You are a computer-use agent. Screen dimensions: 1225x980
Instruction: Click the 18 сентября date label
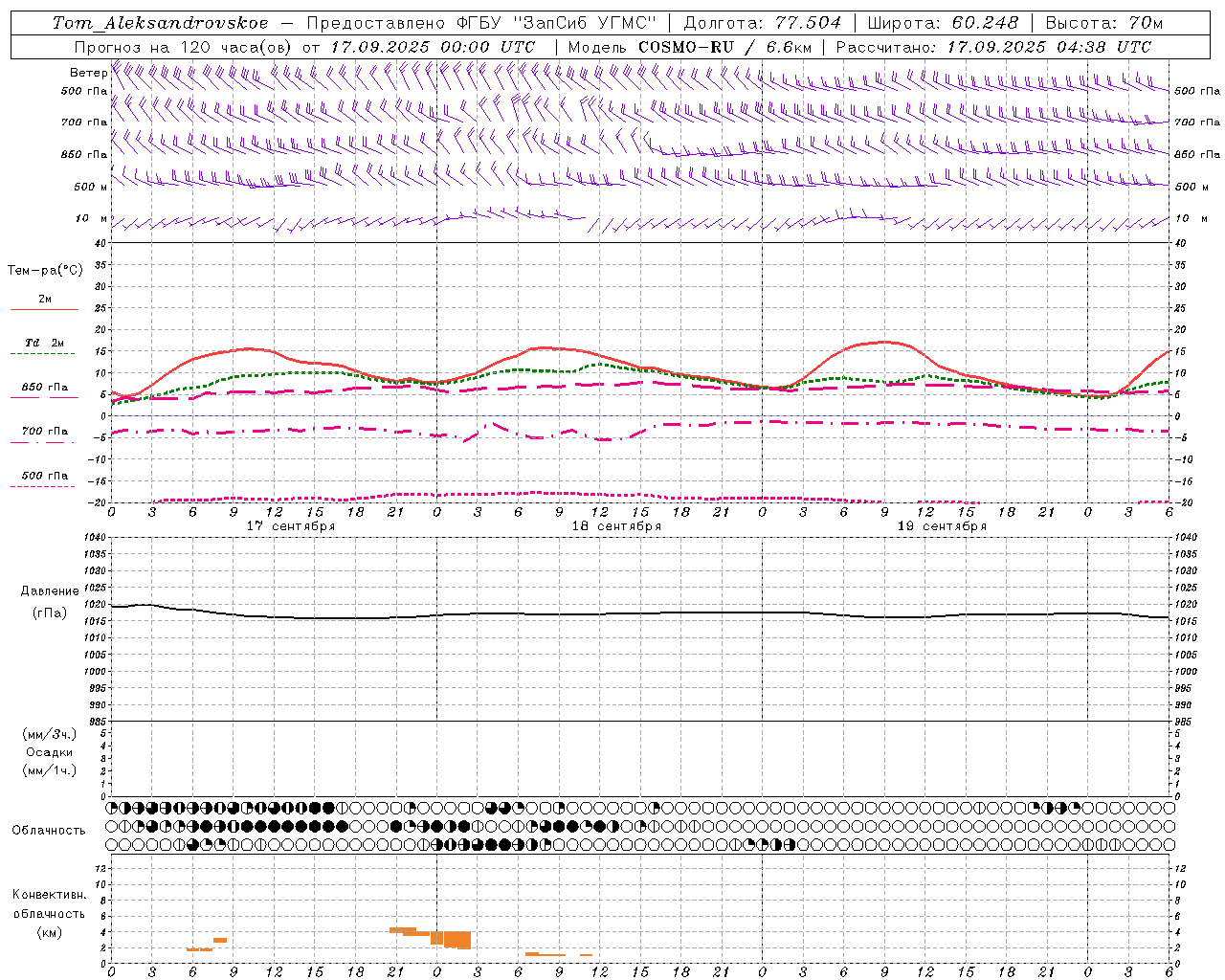point(615,526)
